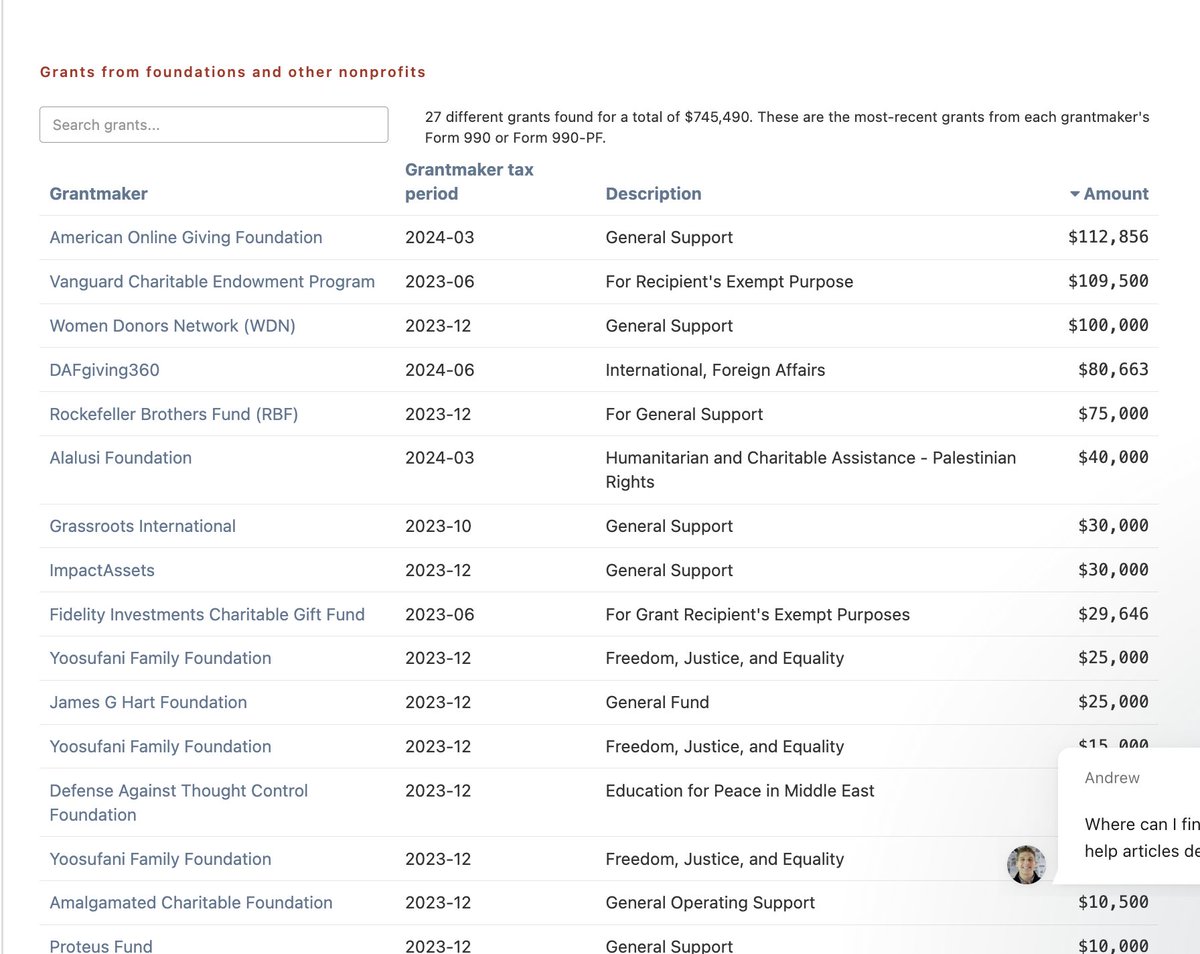
Task: Open the Grassroots International link
Action: 142,526
